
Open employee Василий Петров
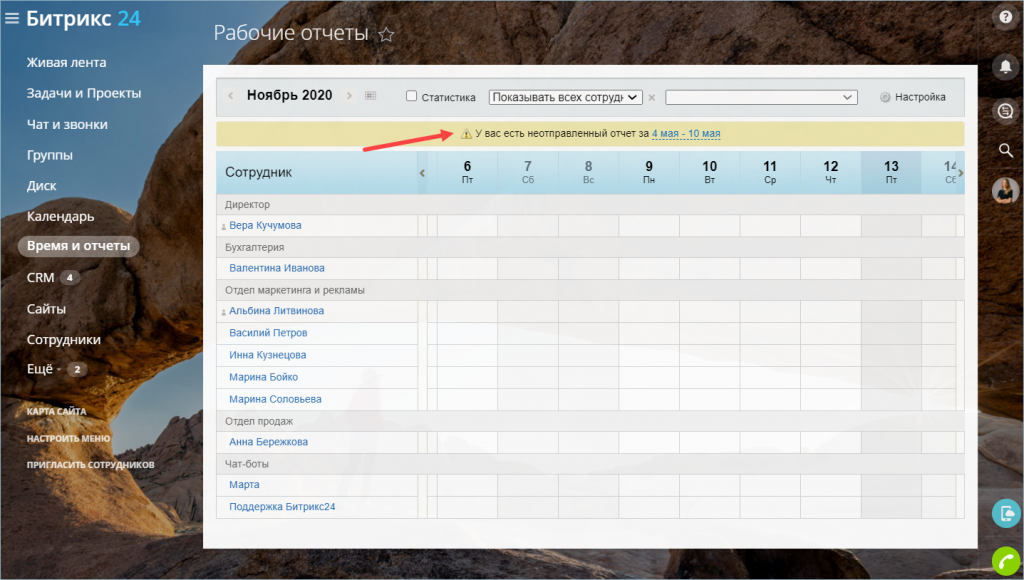click(x=268, y=333)
